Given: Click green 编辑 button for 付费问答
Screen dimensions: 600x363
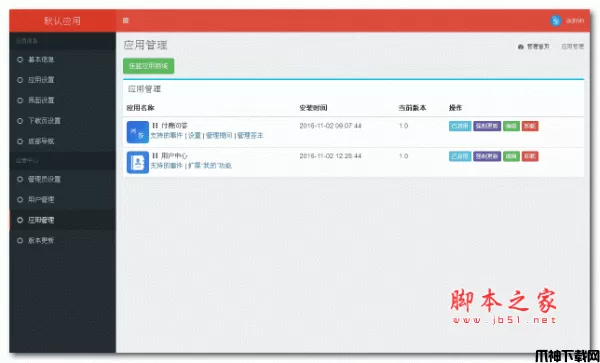Looking at the screenshot, I should tap(511, 126).
